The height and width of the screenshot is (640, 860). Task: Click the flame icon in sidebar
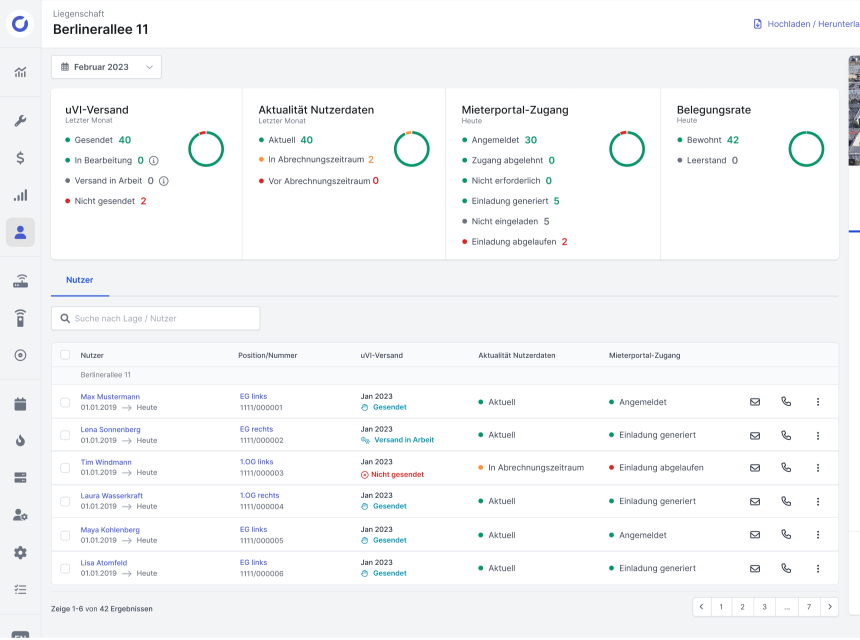(20, 441)
